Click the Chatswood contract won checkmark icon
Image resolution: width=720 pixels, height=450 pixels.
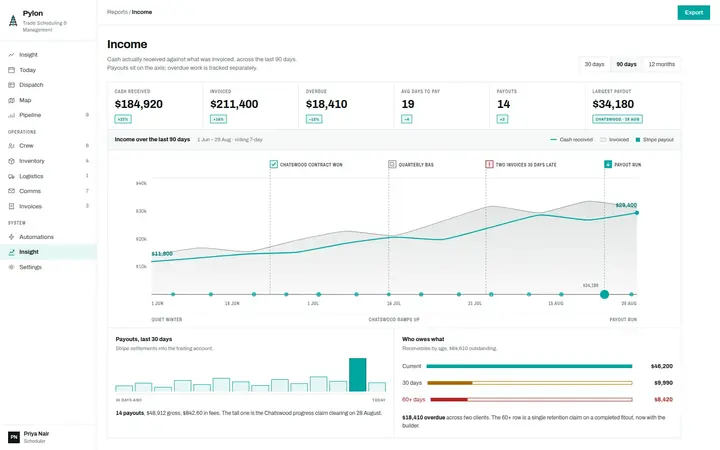coord(274,164)
